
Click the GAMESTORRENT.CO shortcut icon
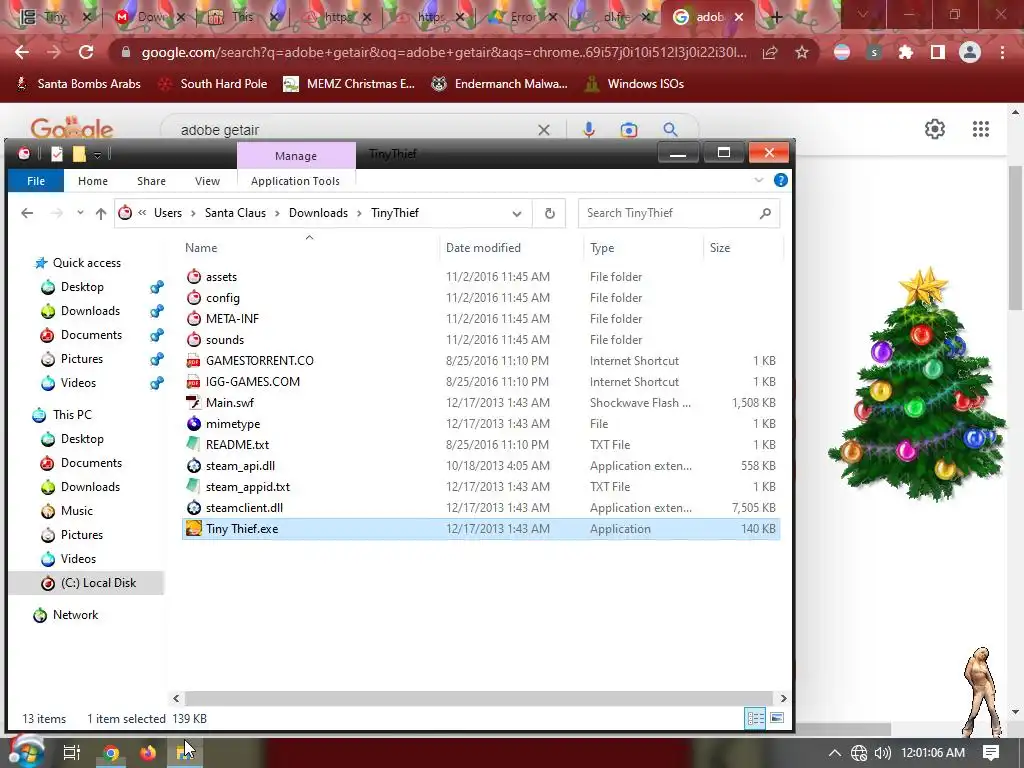193,360
